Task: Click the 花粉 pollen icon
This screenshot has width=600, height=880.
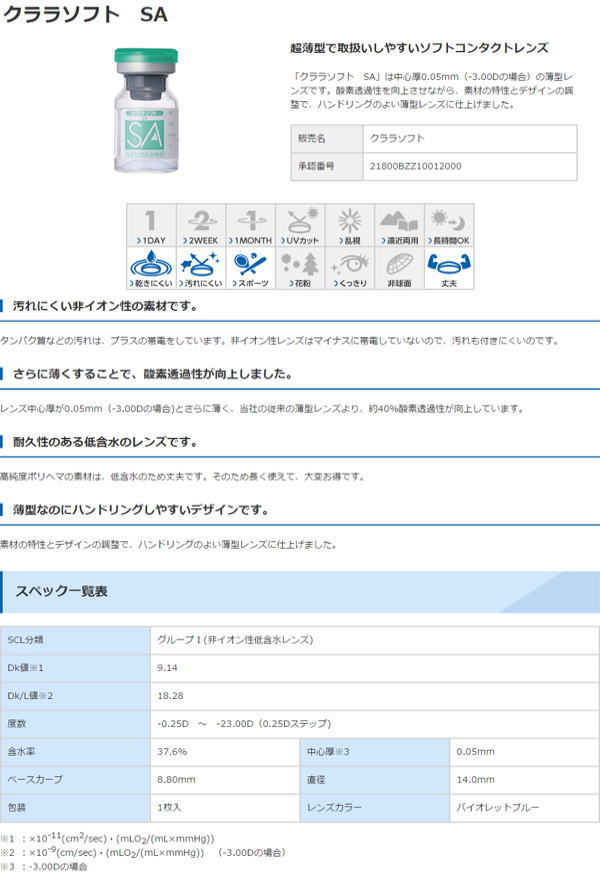Action: [300, 268]
